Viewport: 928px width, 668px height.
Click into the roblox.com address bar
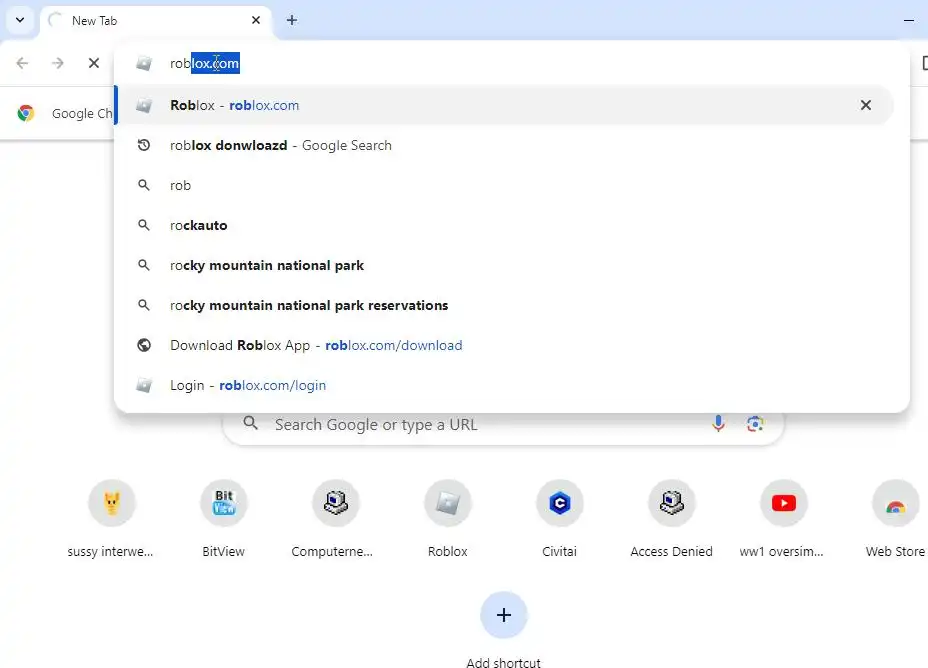click(509, 63)
